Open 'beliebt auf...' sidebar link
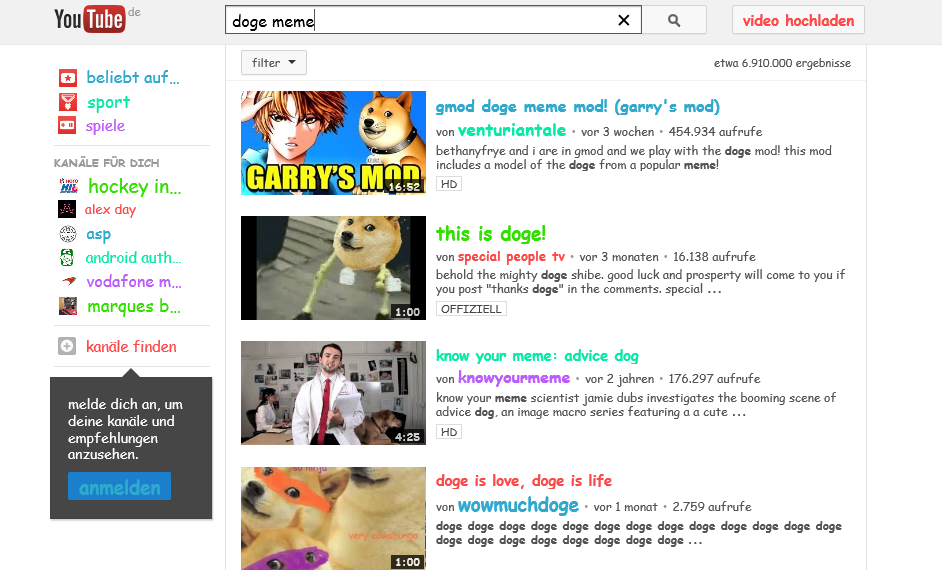The width and height of the screenshot is (942, 570). [133, 77]
